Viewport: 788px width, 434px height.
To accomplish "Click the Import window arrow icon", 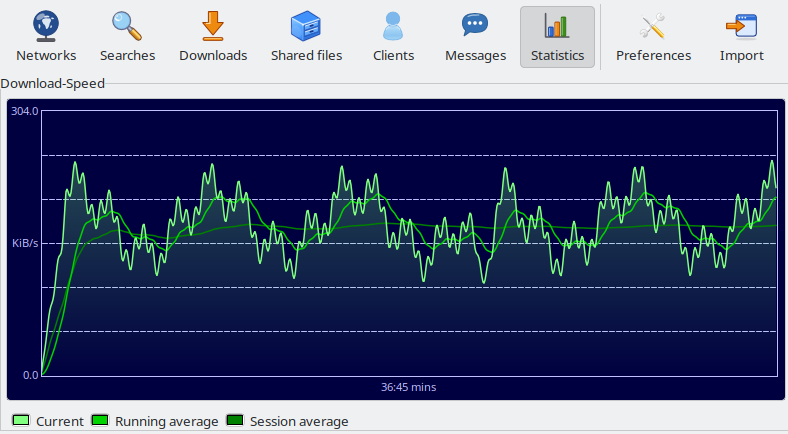I will click(x=741, y=26).
